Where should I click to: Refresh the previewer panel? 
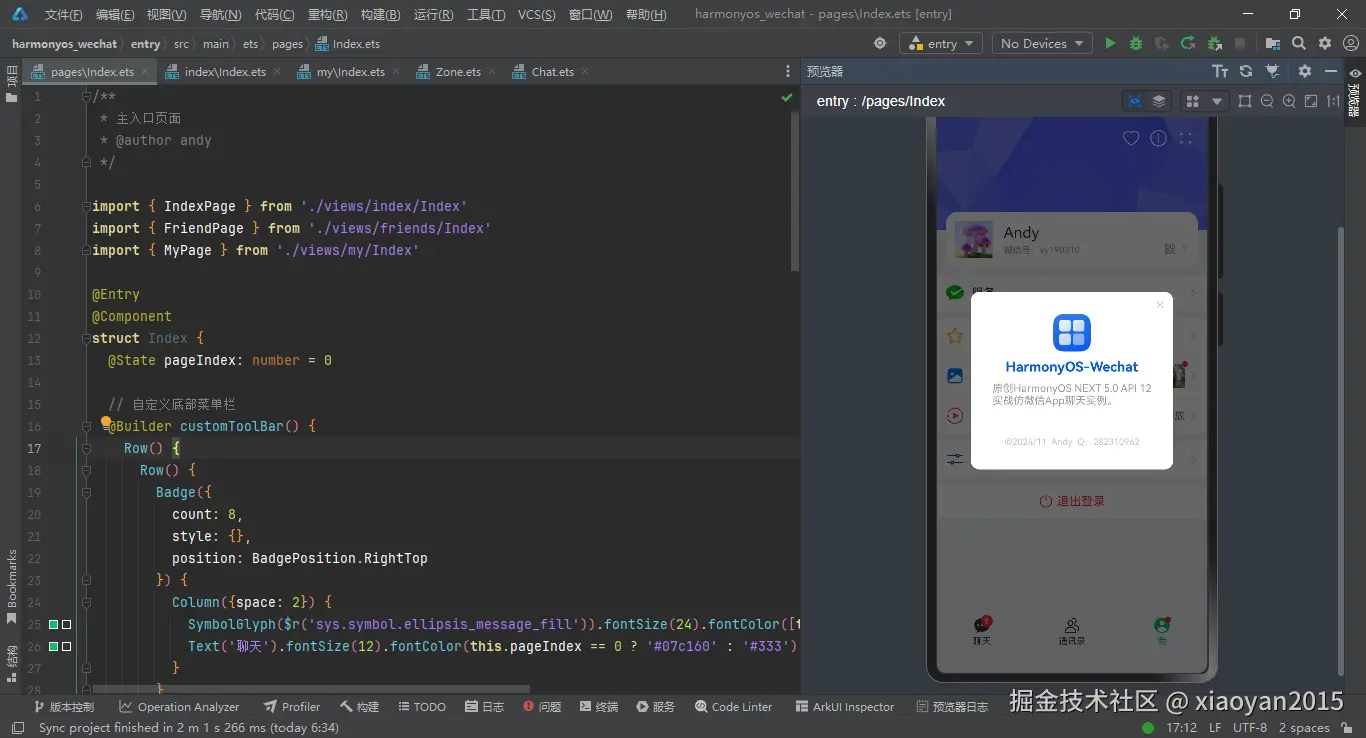coord(1246,71)
